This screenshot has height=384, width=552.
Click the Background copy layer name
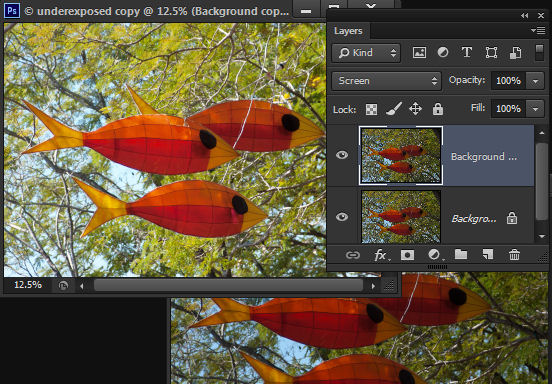click(x=484, y=157)
